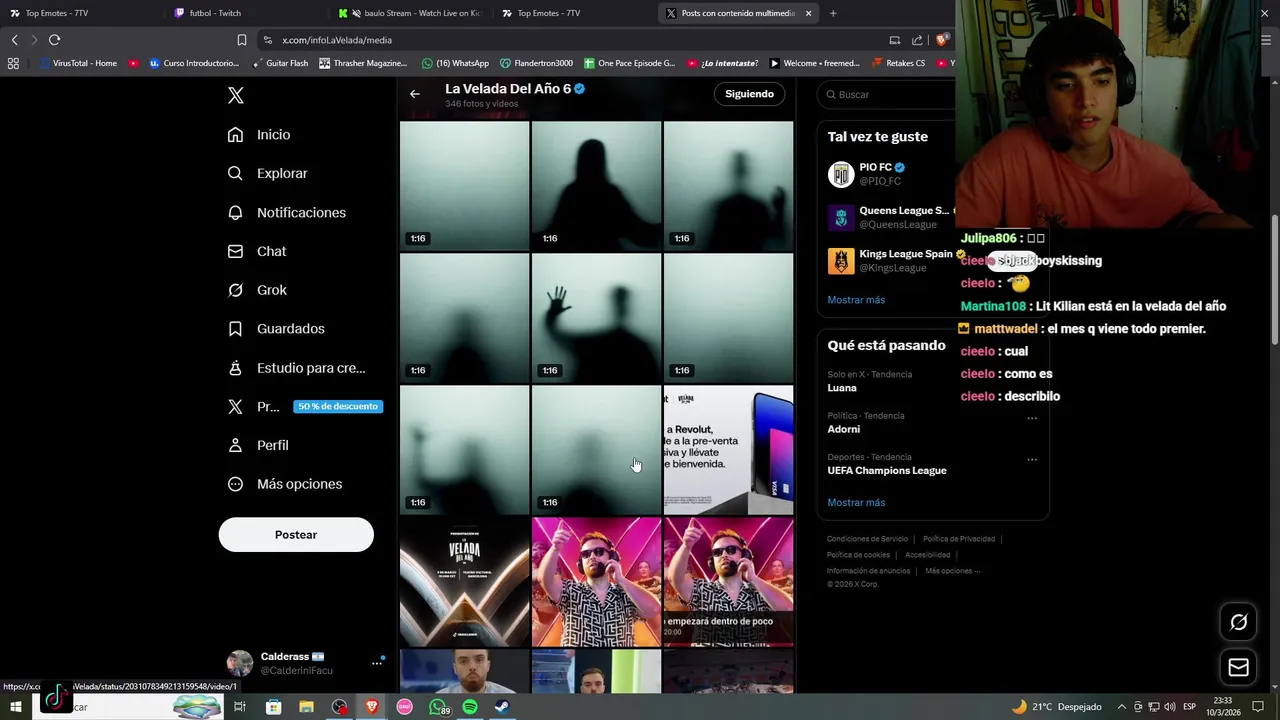Open the Adorni trend
The height and width of the screenshot is (720, 1280).
(843, 429)
